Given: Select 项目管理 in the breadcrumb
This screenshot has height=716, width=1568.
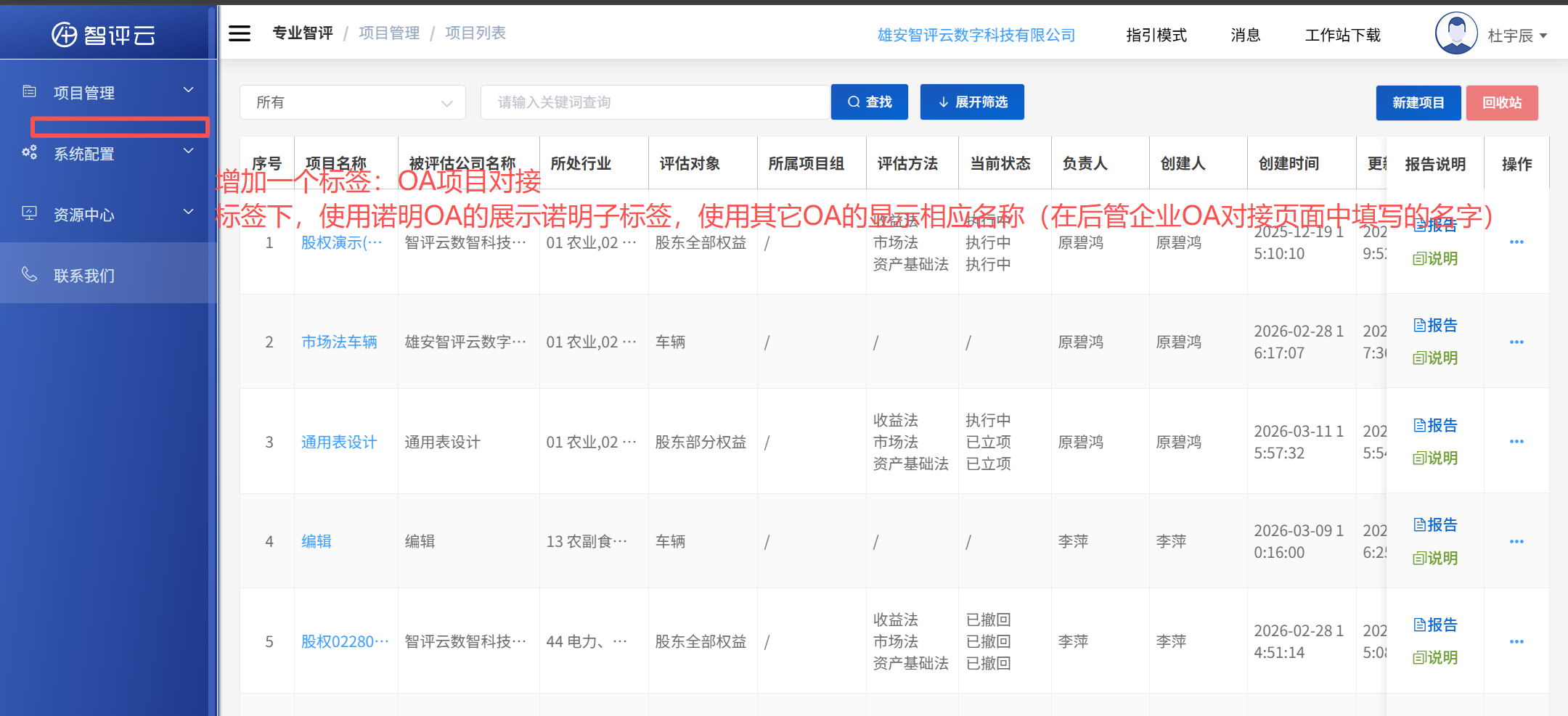Looking at the screenshot, I should point(389,33).
